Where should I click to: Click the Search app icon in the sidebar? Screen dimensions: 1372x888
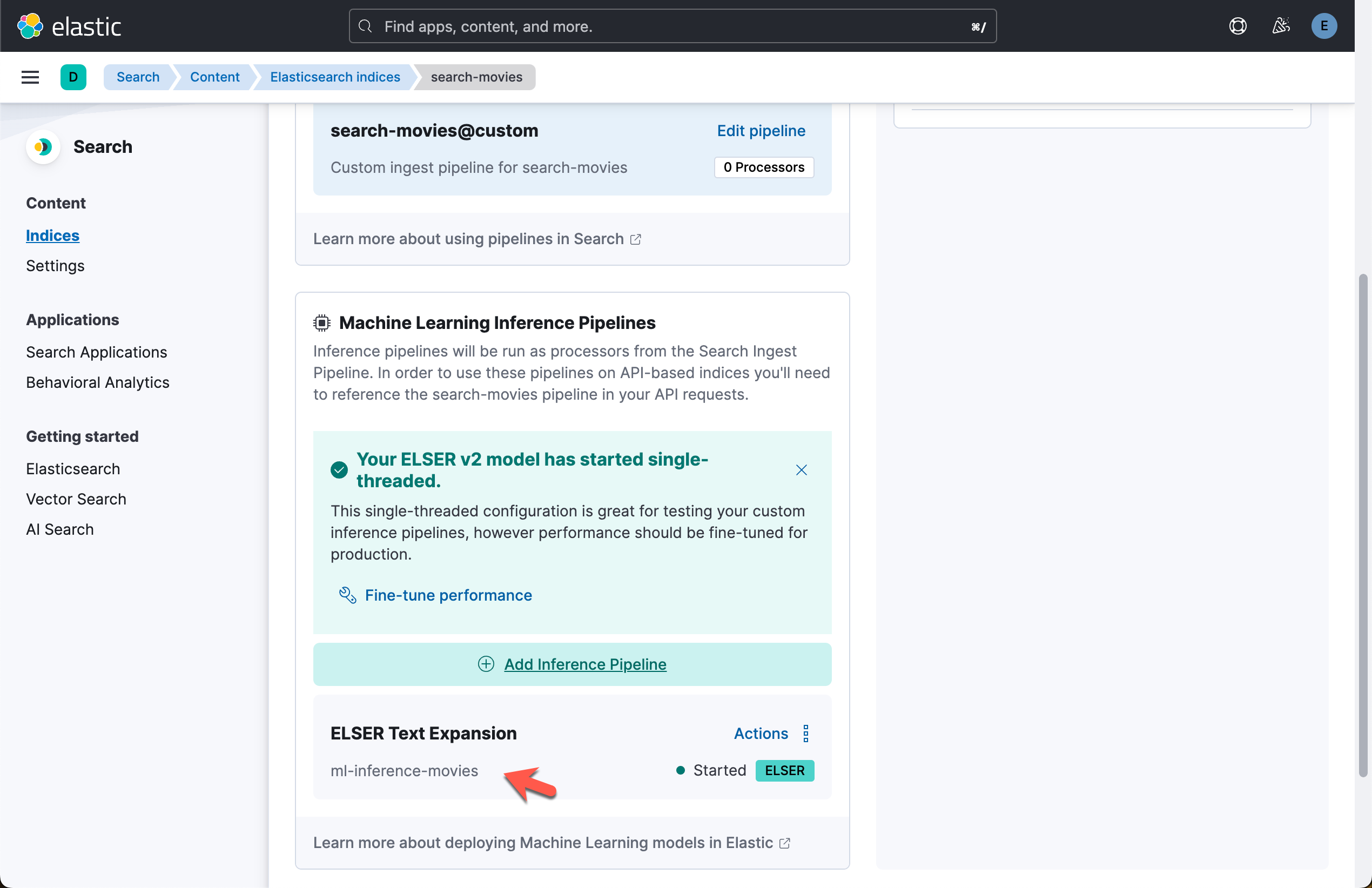[x=43, y=147]
